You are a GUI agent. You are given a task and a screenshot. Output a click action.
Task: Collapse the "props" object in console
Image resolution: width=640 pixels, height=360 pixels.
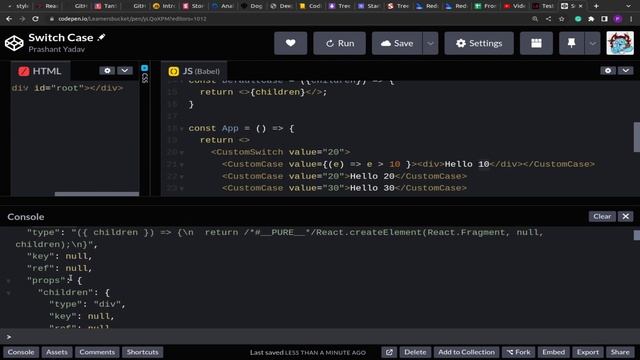[9, 281]
